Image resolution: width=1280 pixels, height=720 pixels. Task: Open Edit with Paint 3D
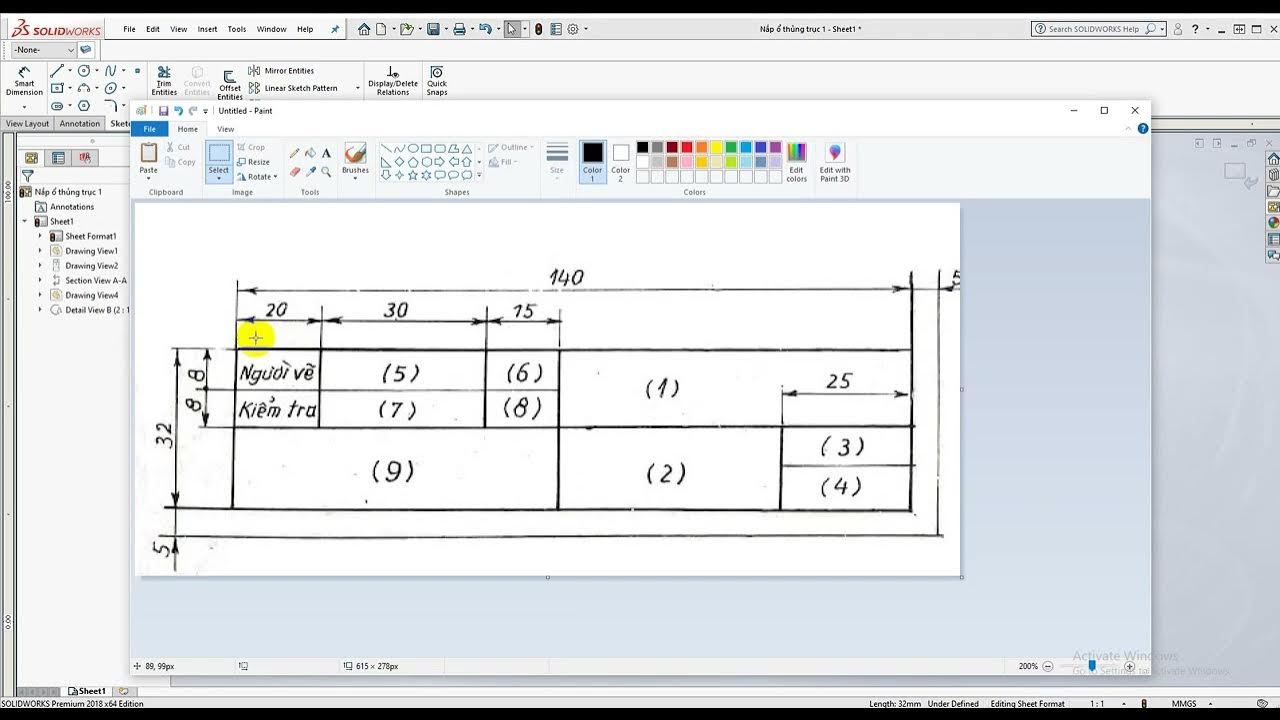835,162
